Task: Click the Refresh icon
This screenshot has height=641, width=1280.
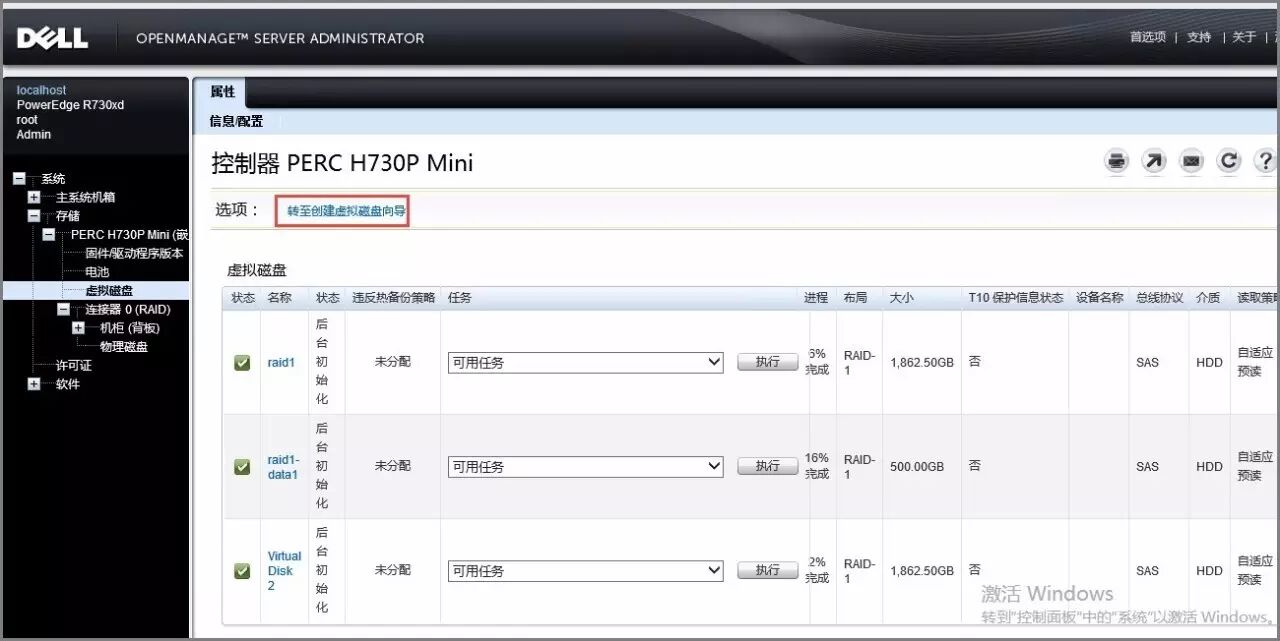Action: 1228,161
